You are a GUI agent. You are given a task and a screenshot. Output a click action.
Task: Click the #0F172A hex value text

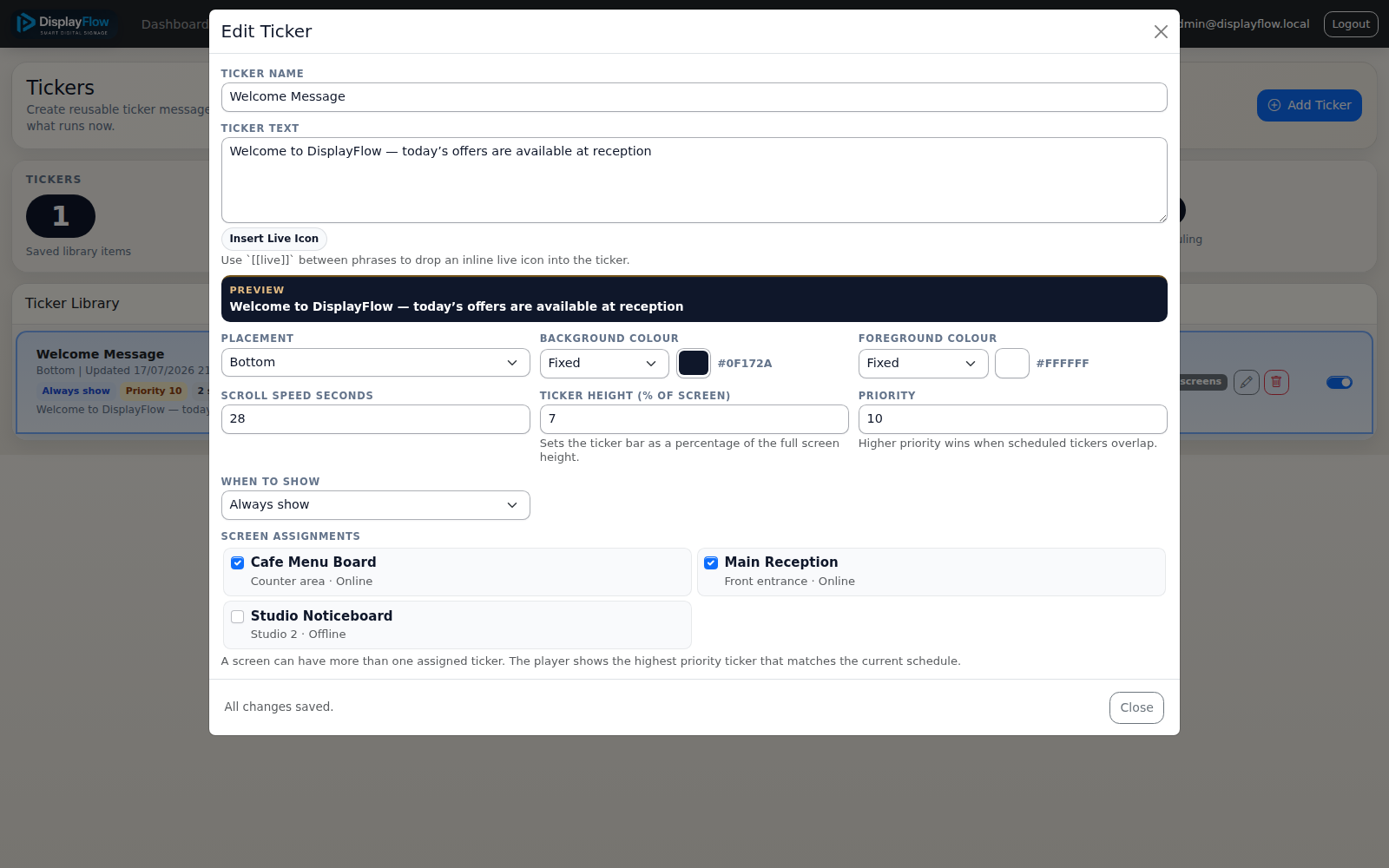(745, 364)
